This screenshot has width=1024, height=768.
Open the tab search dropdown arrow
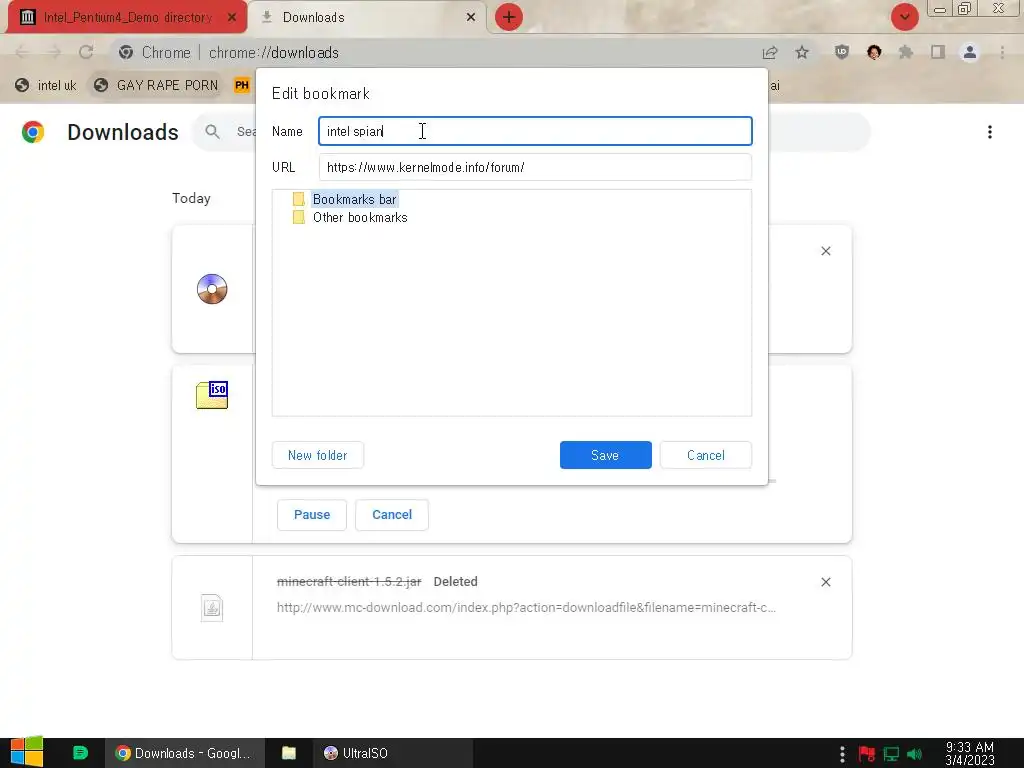click(904, 17)
